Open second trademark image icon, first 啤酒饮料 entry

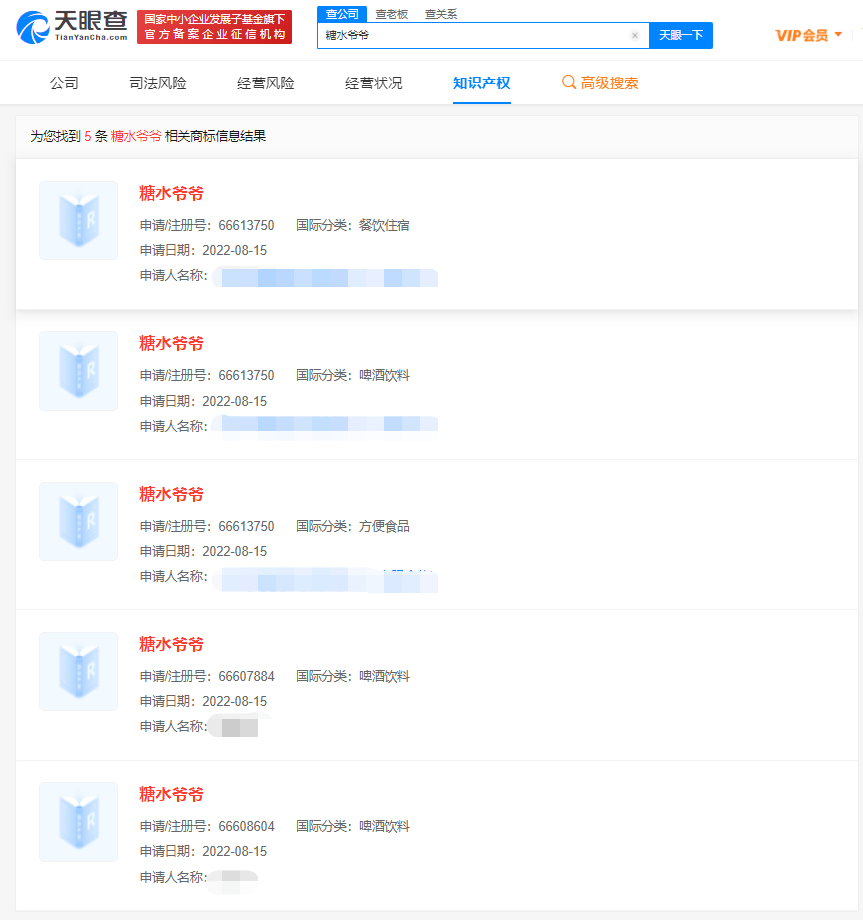[78, 371]
